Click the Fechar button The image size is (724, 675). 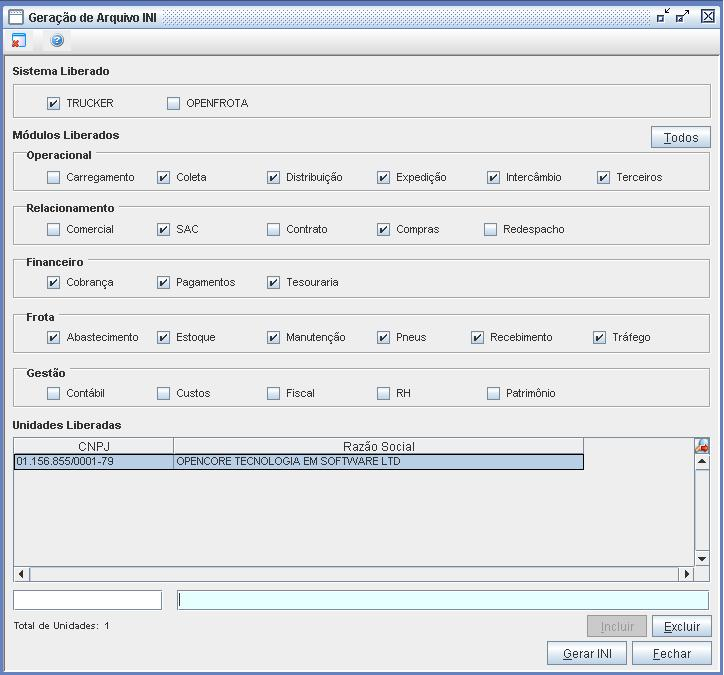point(671,653)
